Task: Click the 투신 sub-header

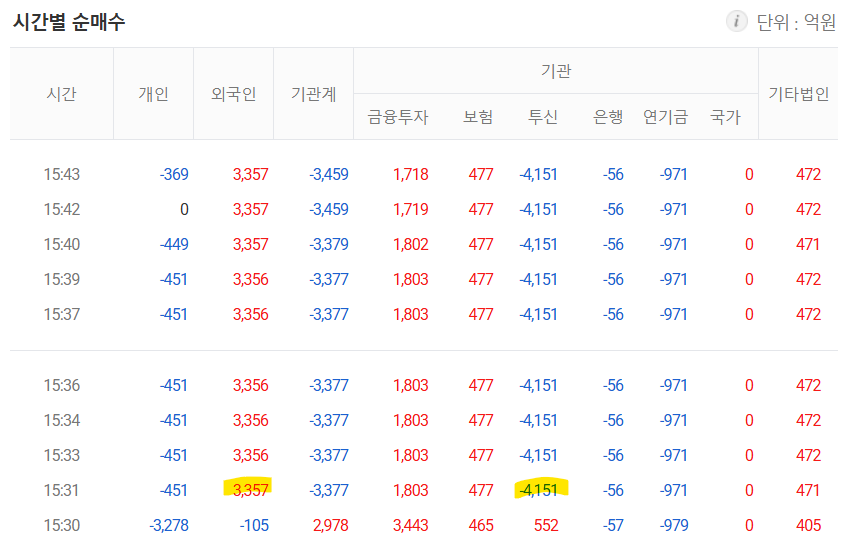Action: [x=543, y=117]
